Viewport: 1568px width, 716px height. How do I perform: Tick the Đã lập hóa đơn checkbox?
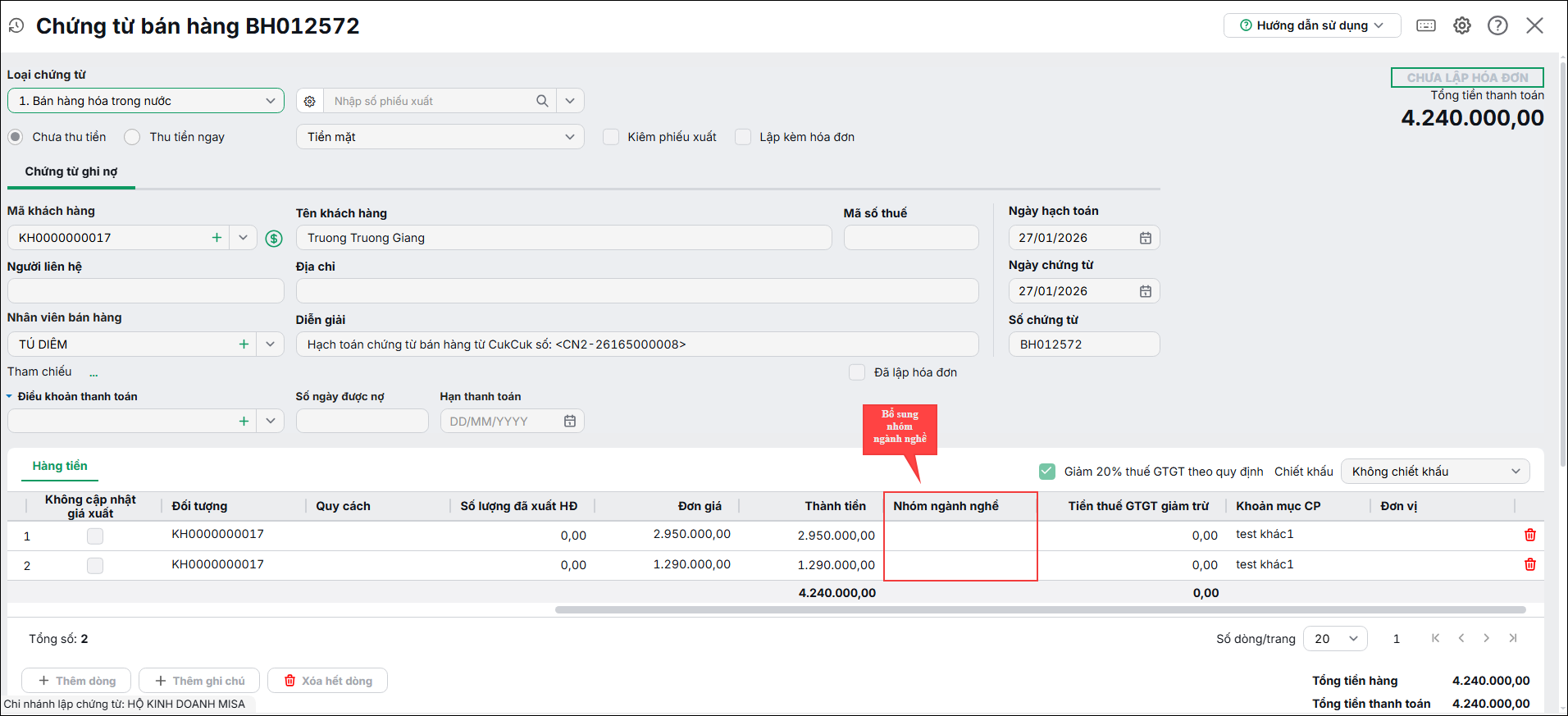click(857, 372)
